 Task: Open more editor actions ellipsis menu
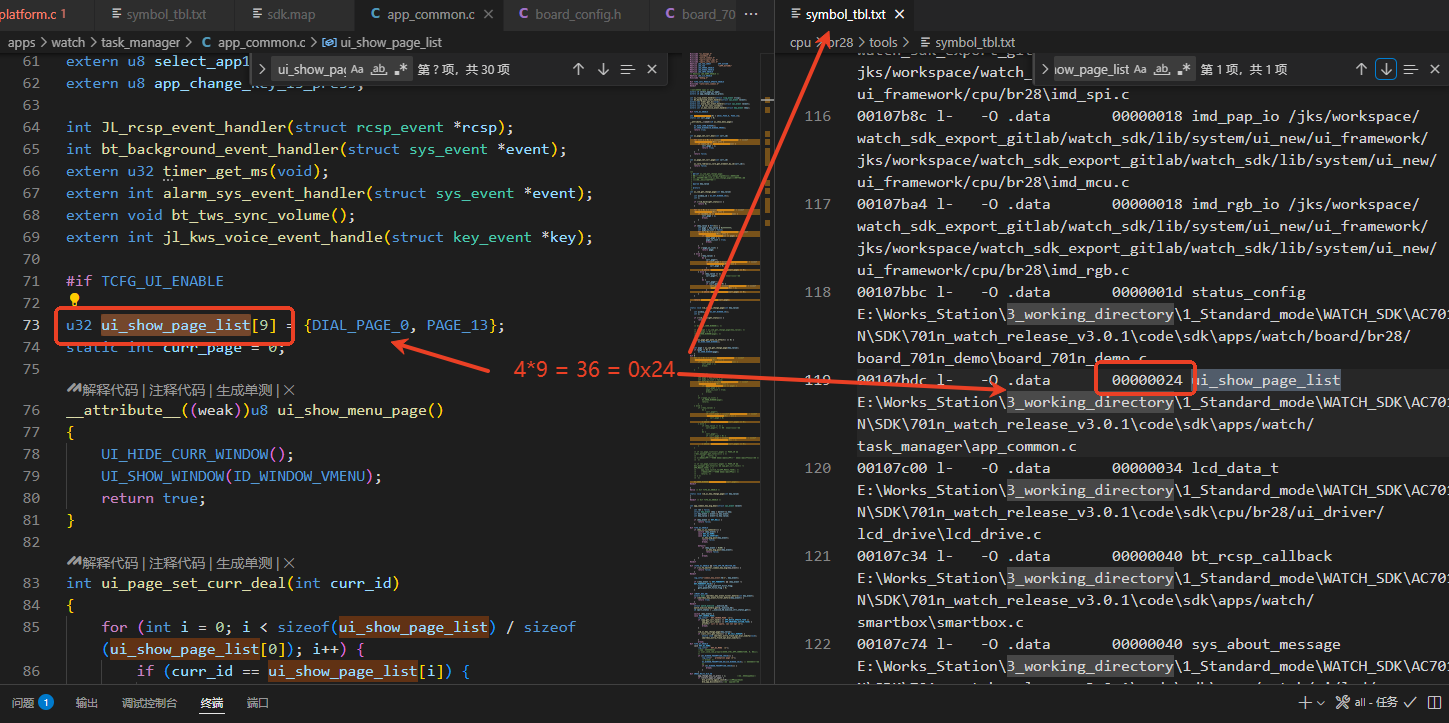pyautogui.click(x=752, y=14)
